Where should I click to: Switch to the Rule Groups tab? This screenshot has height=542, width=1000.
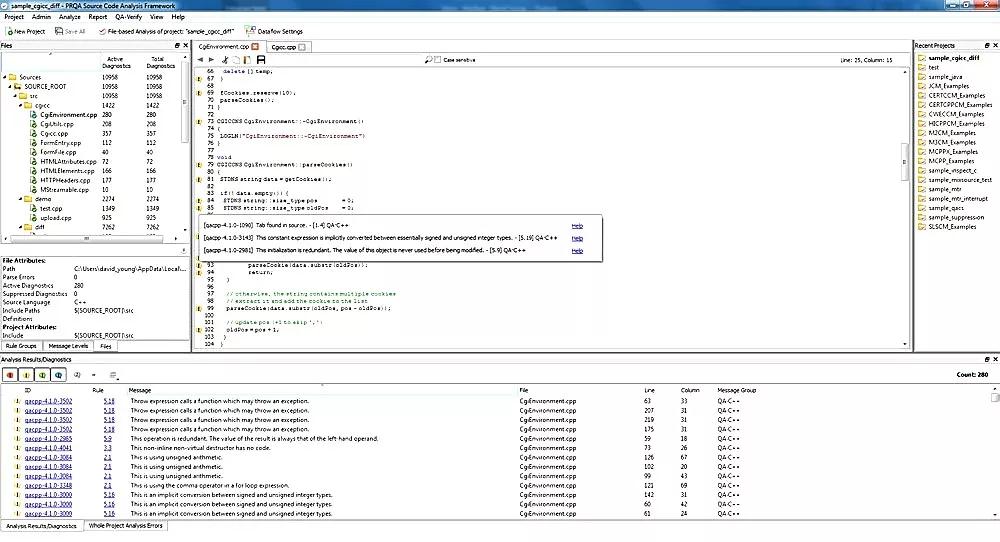pyautogui.click(x=21, y=346)
